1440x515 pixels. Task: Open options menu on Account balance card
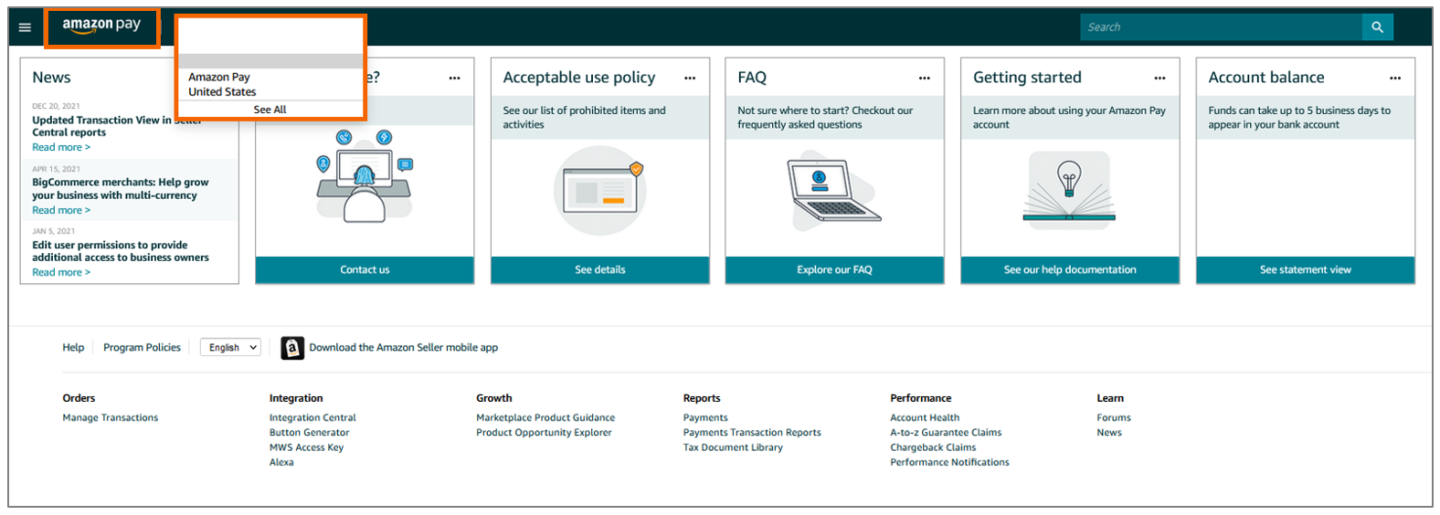point(1395,78)
